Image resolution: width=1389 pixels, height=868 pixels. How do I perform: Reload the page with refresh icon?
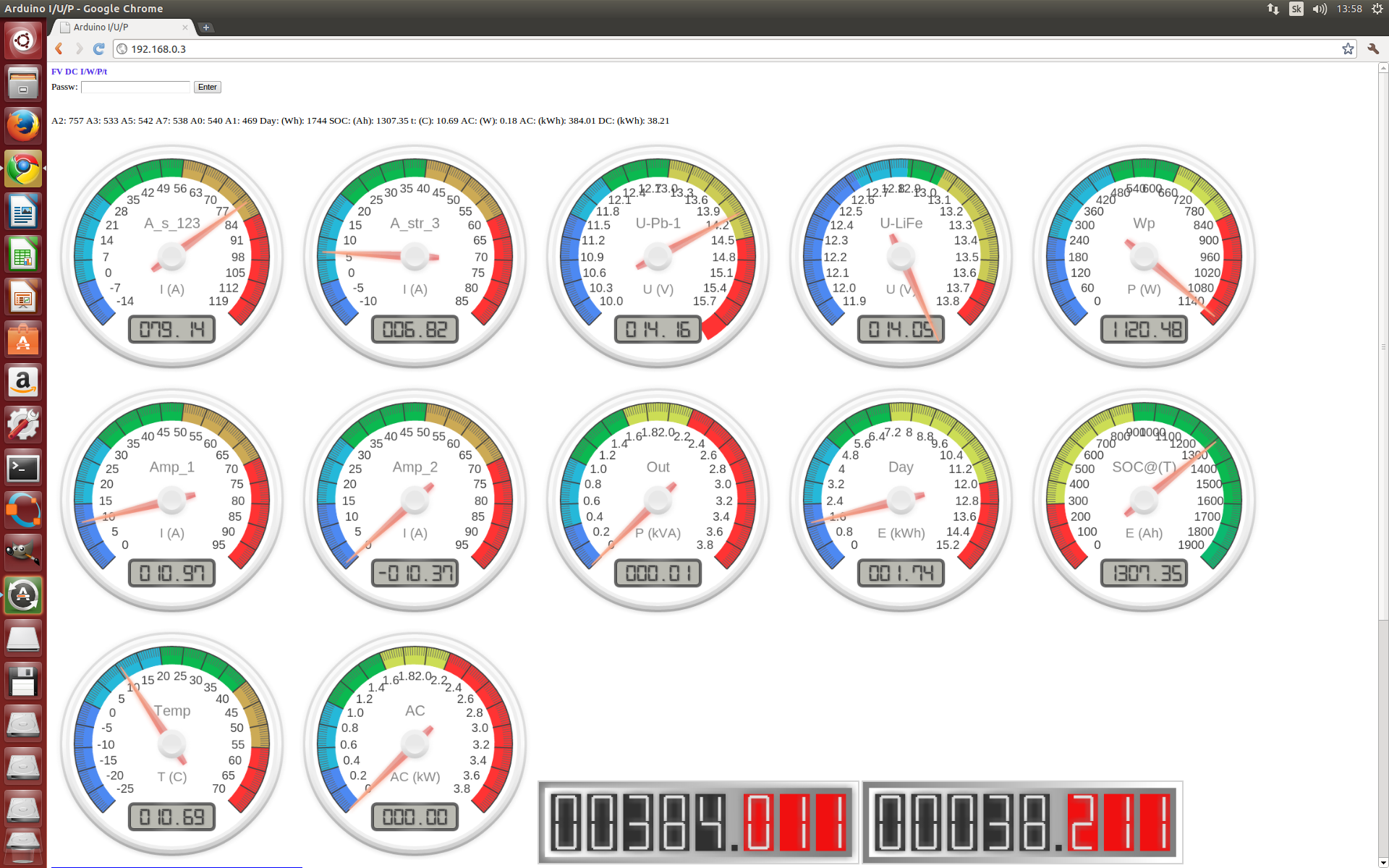99,48
